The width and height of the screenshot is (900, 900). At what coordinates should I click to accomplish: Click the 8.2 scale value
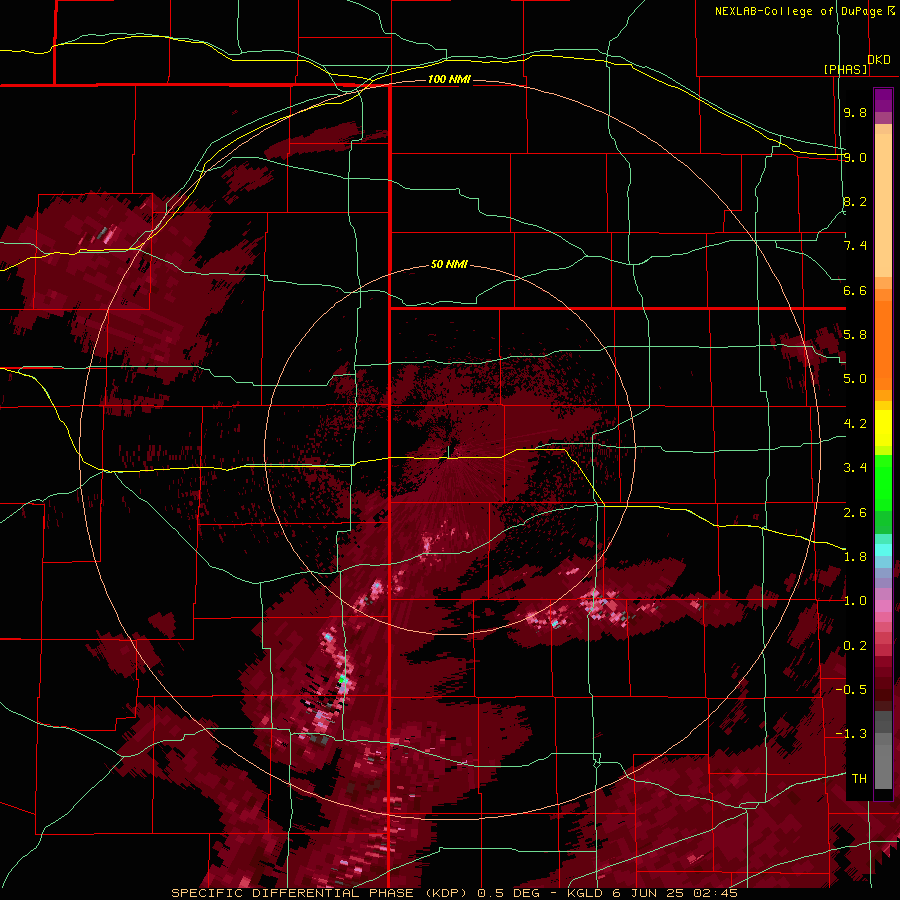point(855,201)
